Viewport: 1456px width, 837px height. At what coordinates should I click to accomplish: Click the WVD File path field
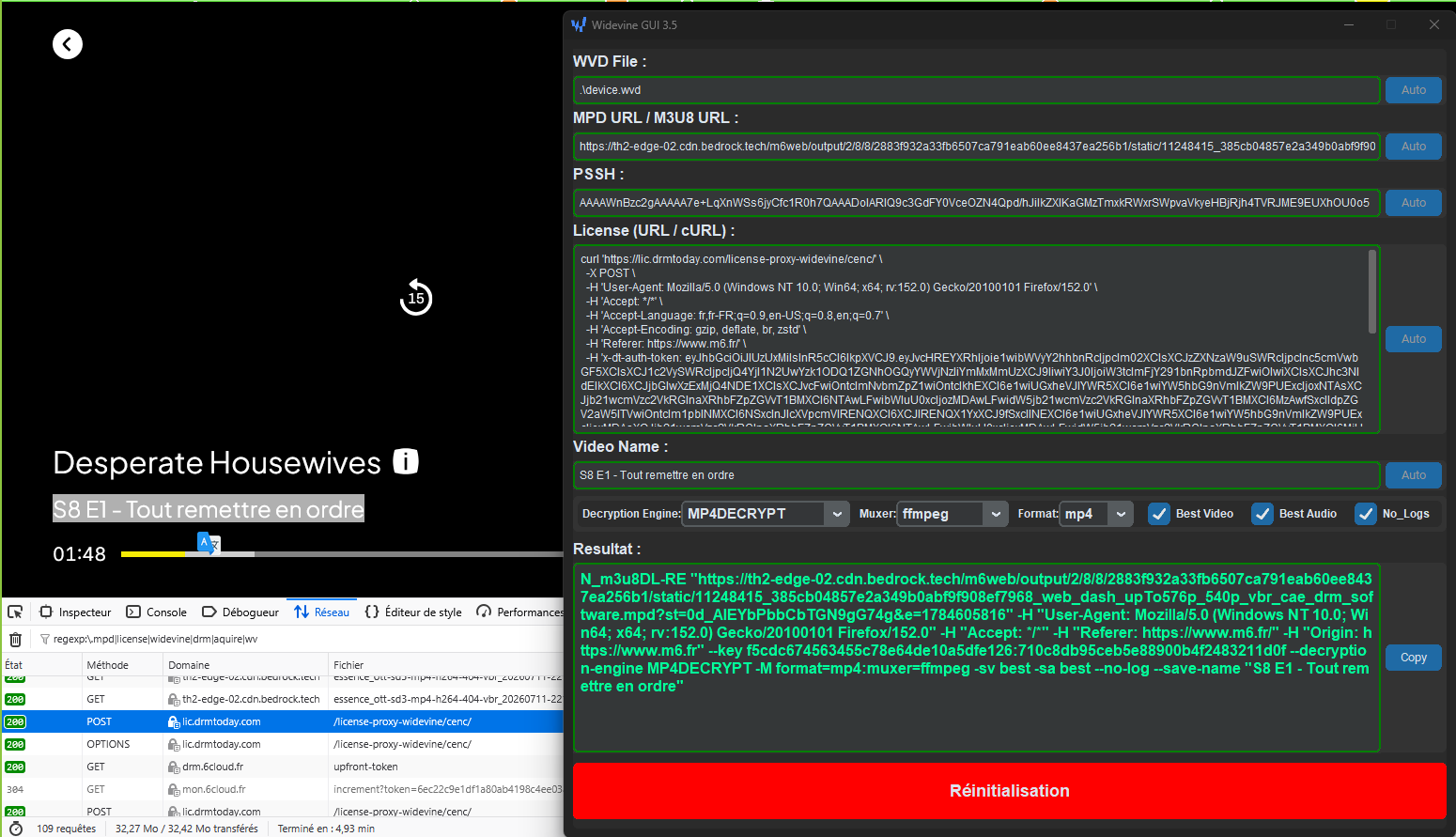tap(976, 90)
